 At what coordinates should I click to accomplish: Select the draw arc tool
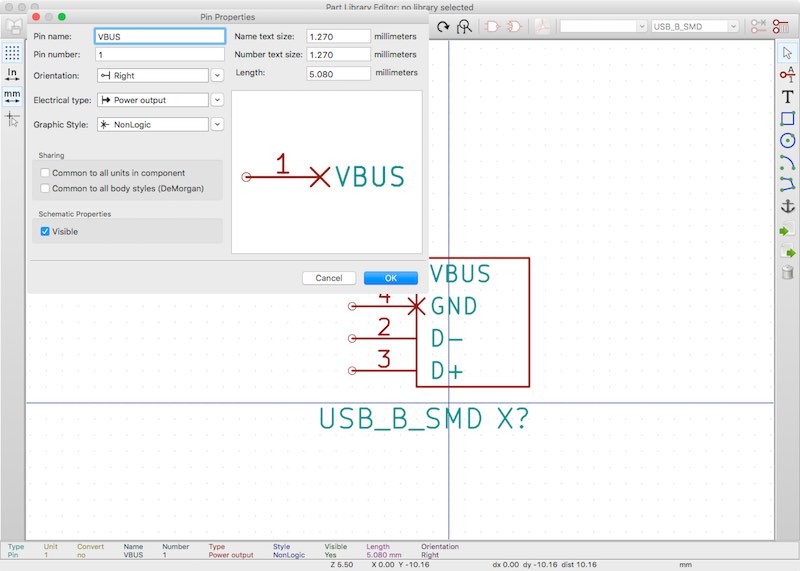787,162
